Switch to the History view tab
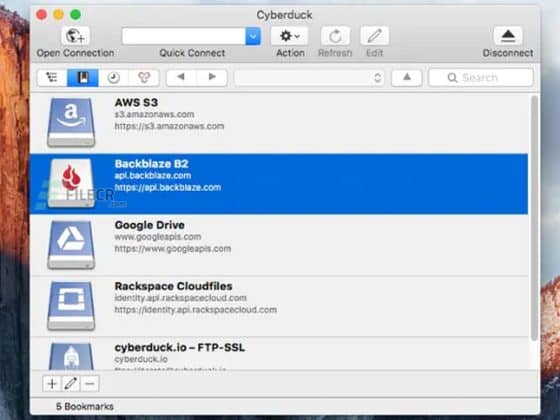 [x=114, y=78]
